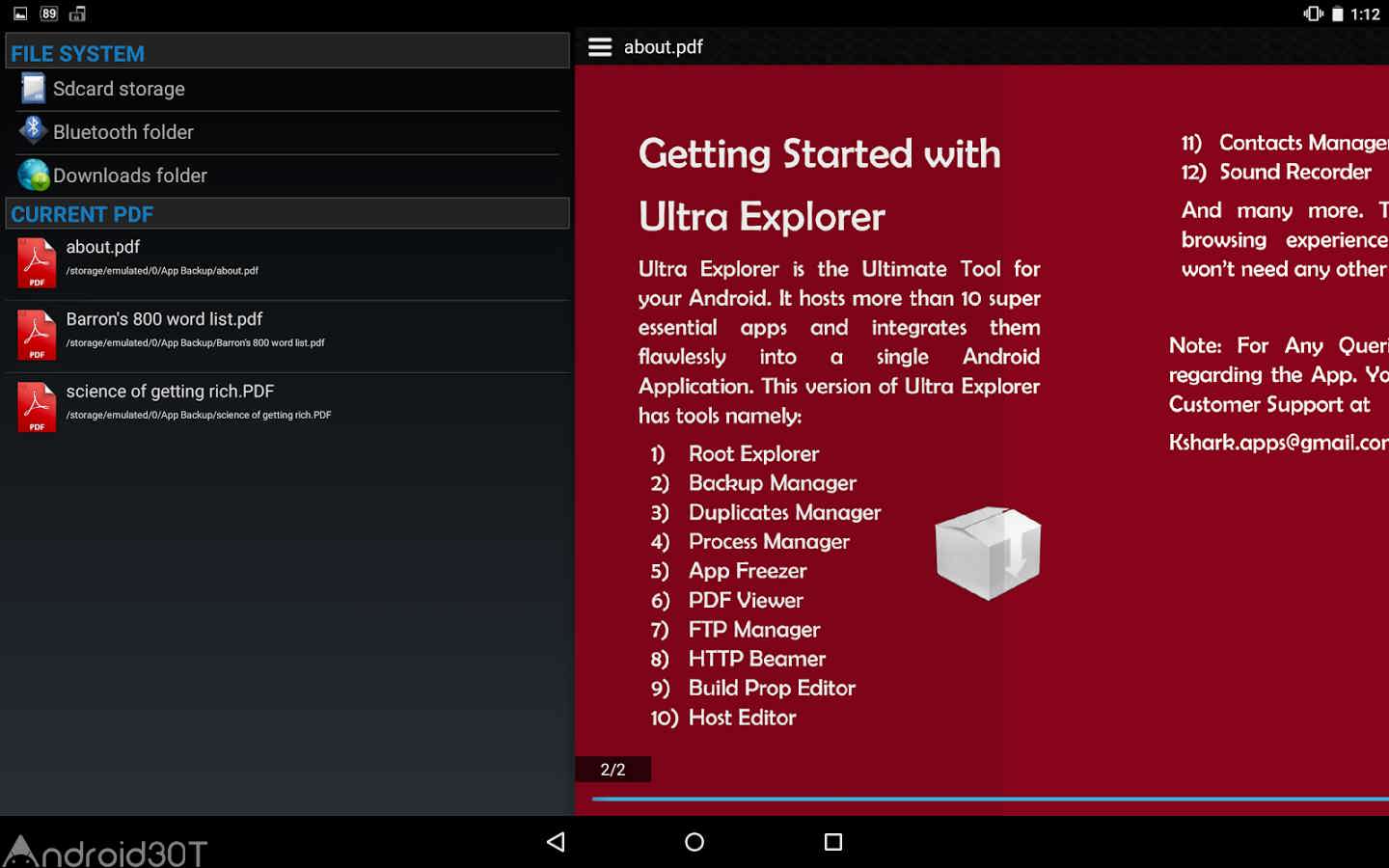Image resolution: width=1389 pixels, height=868 pixels.
Task: Click 'Root Explorer' in the tools list
Action: click(x=753, y=453)
